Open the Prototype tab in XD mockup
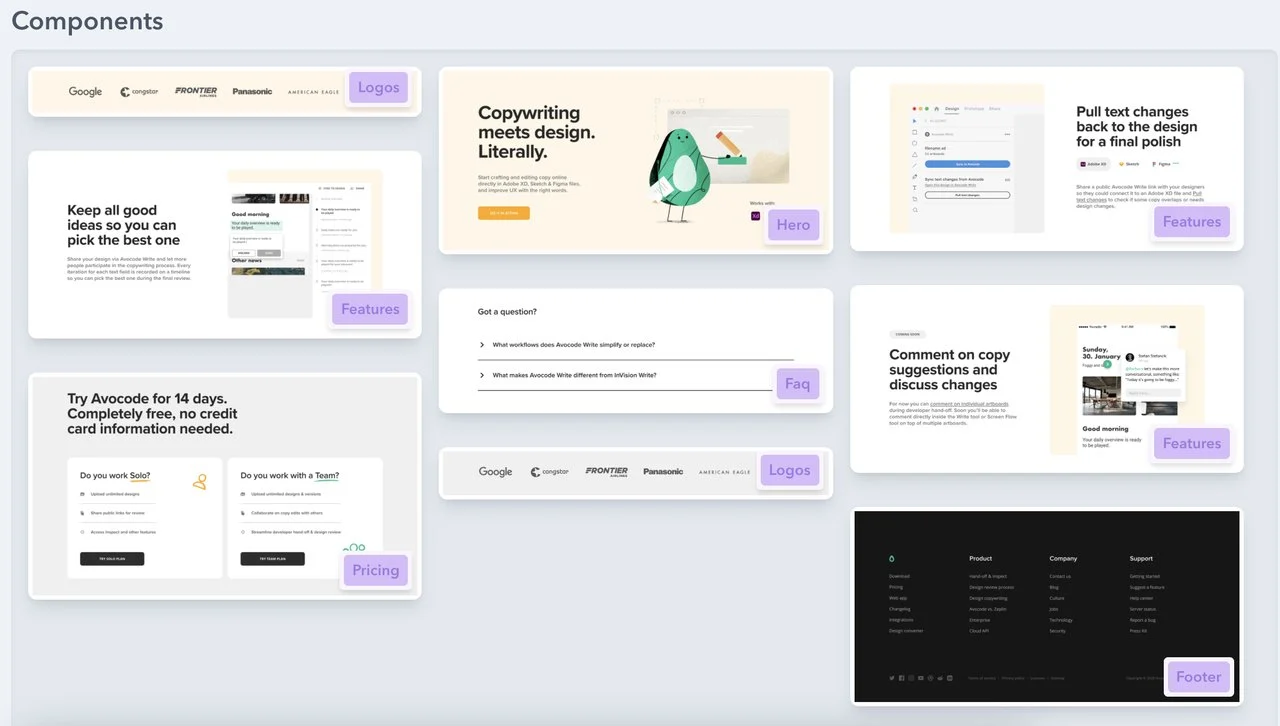The width and height of the screenshot is (1280, 726). click(973, 108)
